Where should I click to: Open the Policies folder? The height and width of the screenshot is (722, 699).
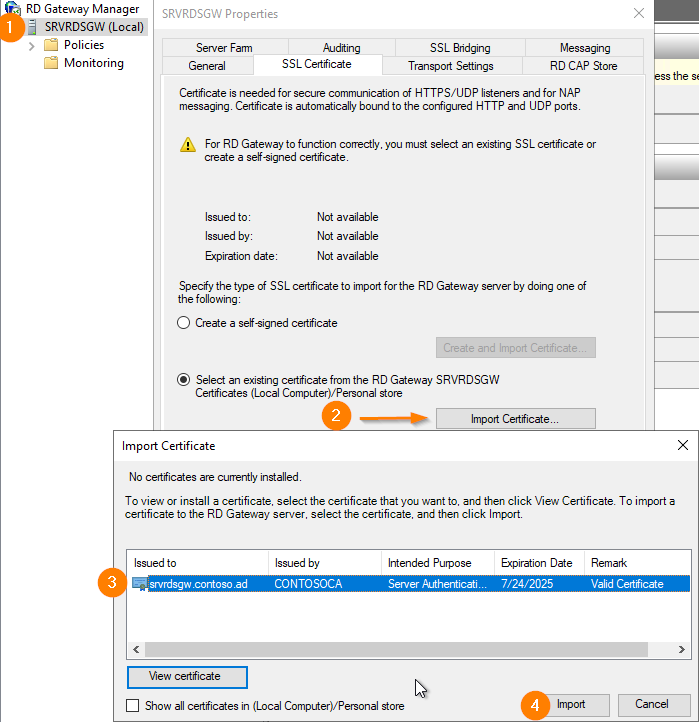pyautogui.click(x=84, y=45)
